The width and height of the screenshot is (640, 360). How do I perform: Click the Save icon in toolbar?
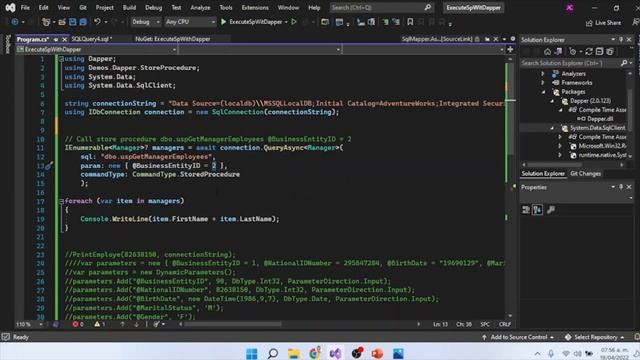click(72, 22)
